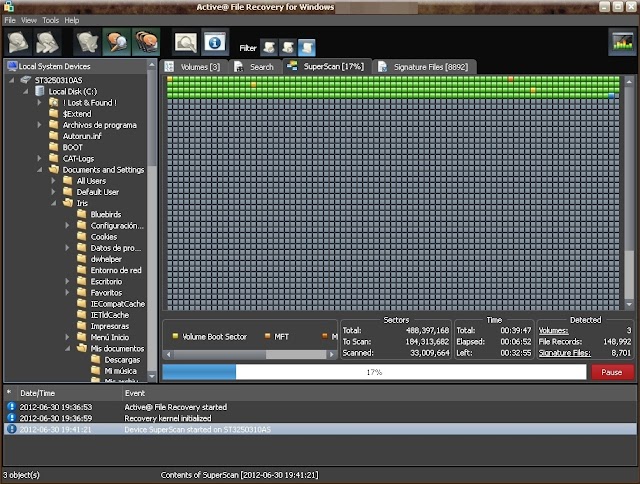The height and width of the screenshot is (484, 640).
Task: Click the info icon on the 'SuperScan started' row
Action: pos(11,429)
